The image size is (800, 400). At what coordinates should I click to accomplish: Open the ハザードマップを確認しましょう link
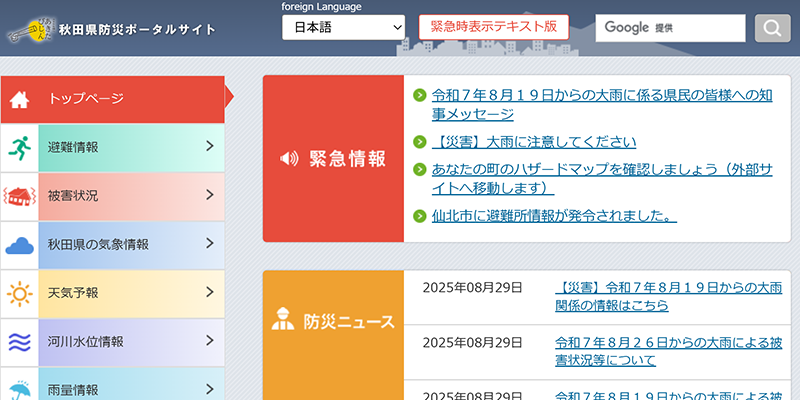click(x=602, y=179)
